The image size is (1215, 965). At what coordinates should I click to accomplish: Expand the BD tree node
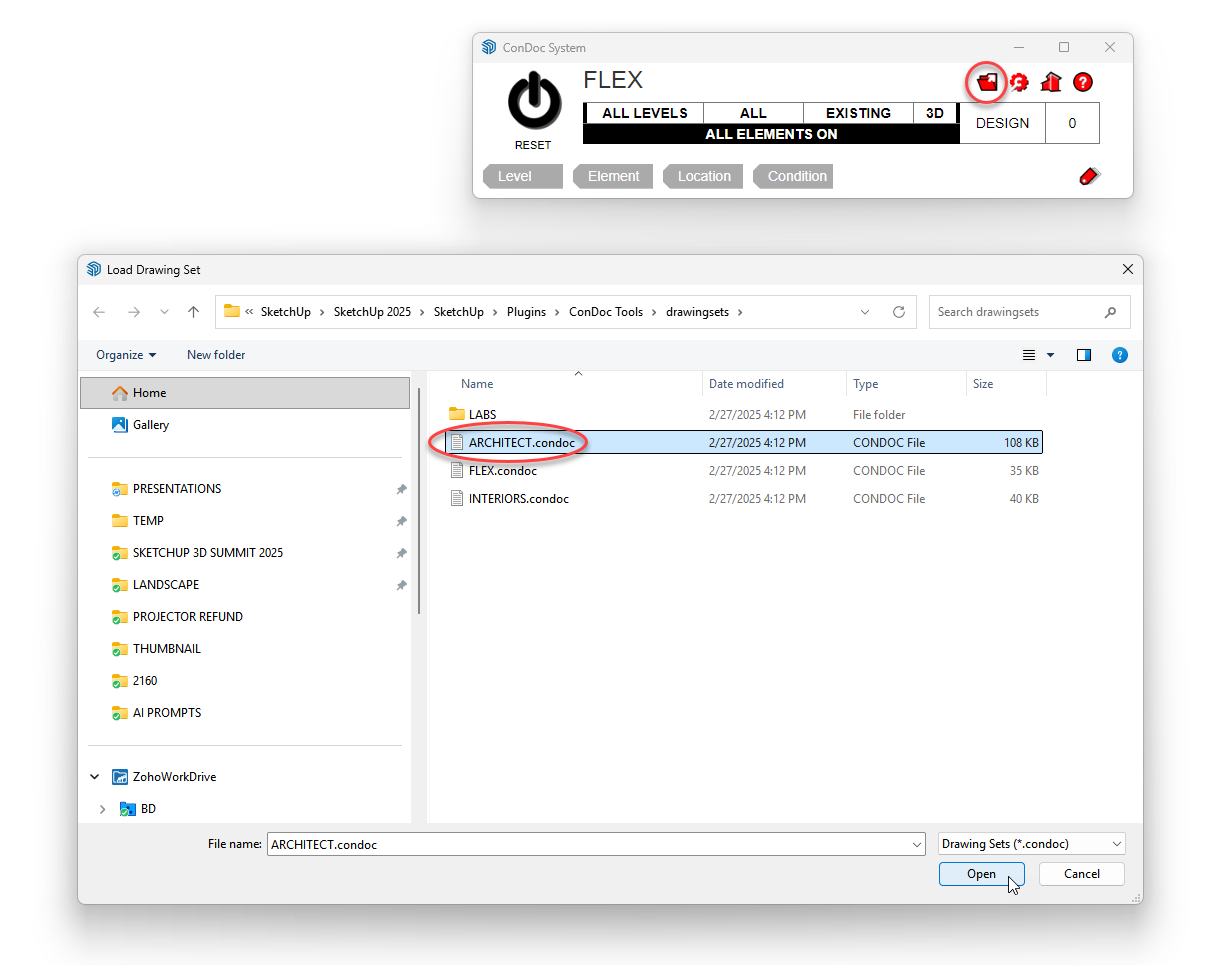[102, 809]
